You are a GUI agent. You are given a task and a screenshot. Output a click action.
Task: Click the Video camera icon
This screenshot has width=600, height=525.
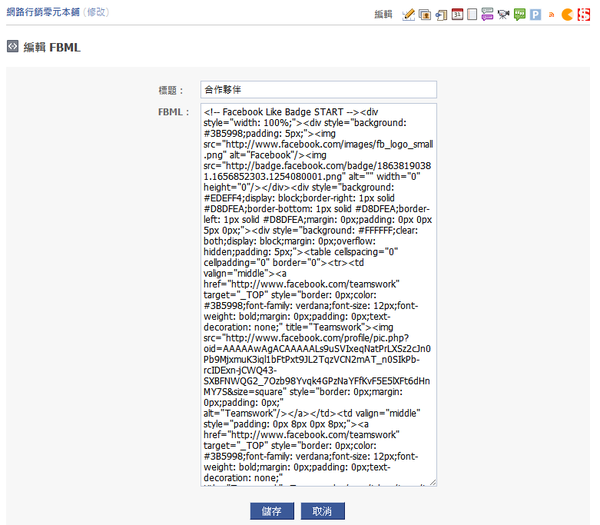(503, 15)
